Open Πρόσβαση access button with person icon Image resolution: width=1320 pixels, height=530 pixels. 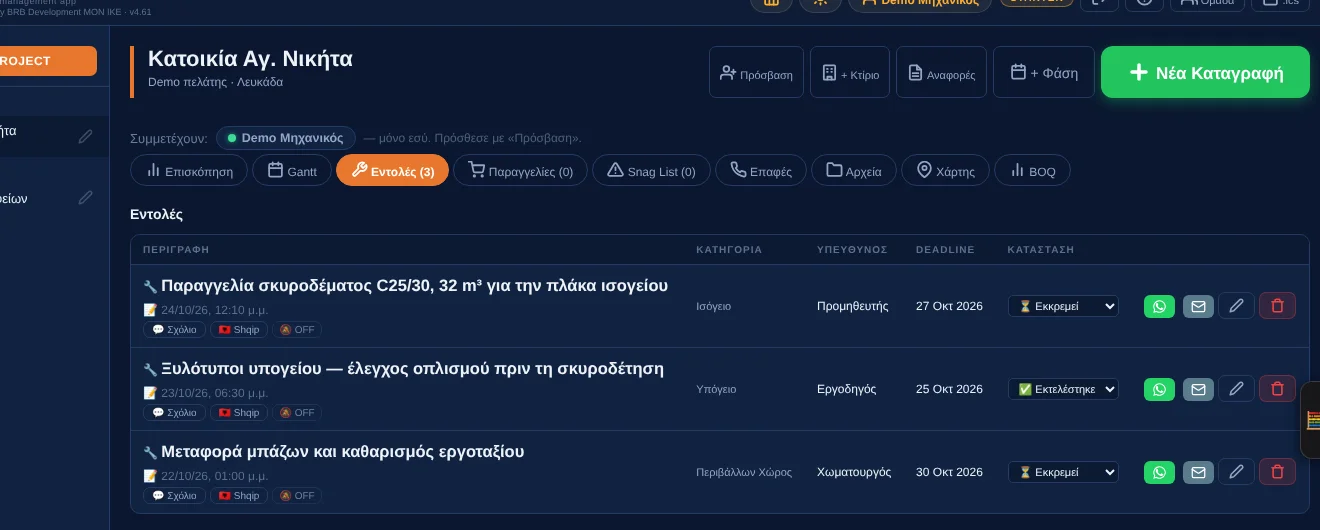coord(756,72)
